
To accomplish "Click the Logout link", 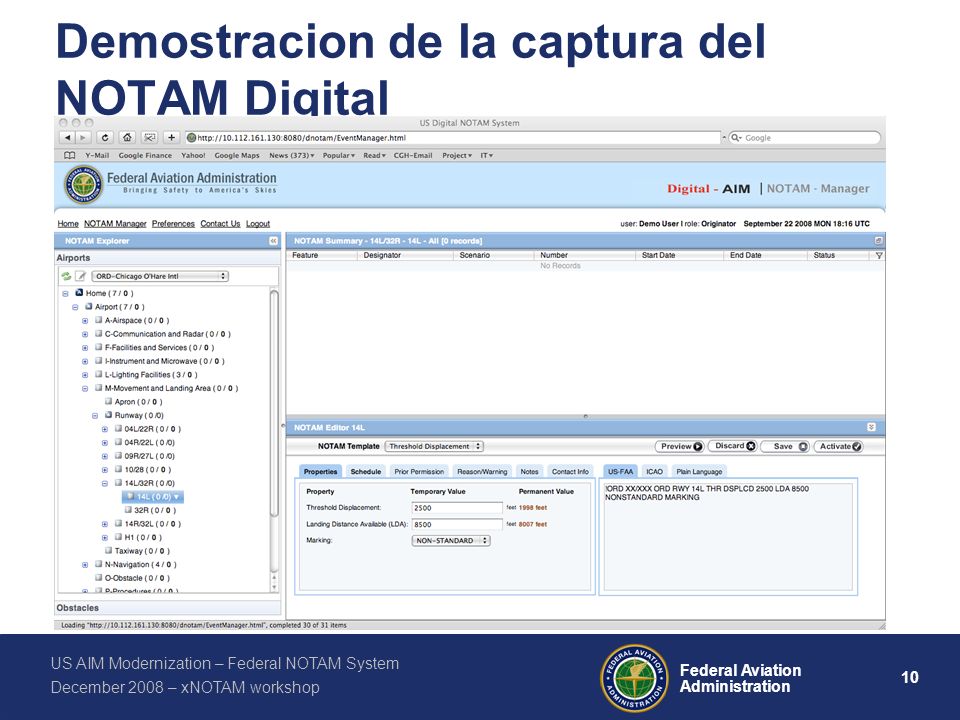I will click(258, 224).
